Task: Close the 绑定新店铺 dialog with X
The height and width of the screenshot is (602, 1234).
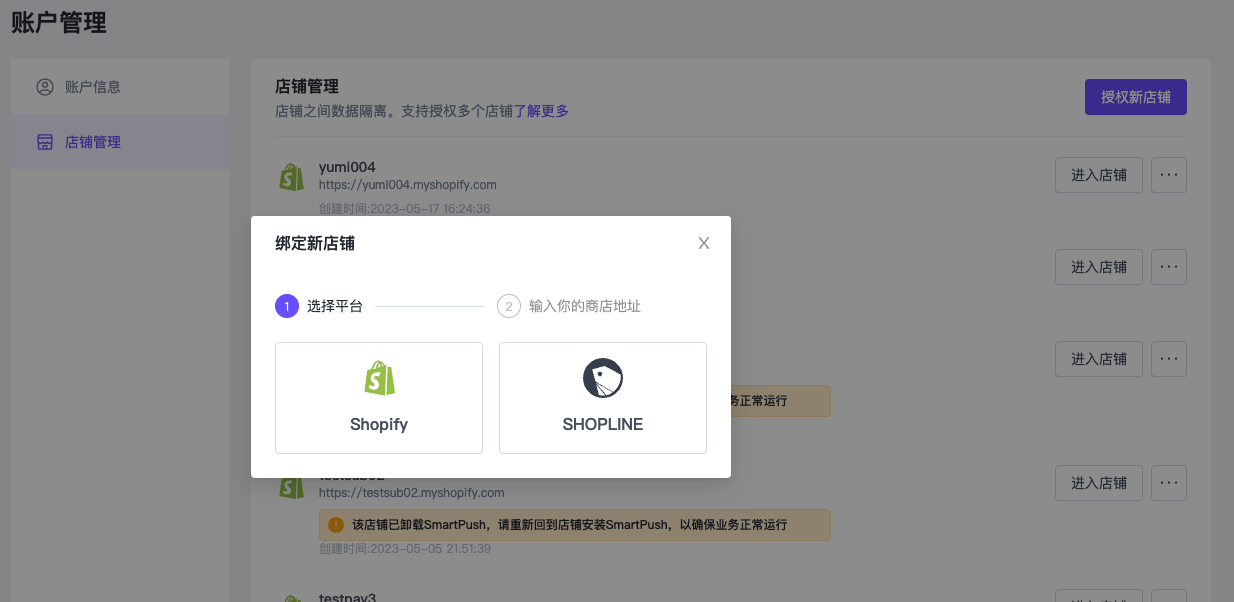Action: click(x=704, y=243)
